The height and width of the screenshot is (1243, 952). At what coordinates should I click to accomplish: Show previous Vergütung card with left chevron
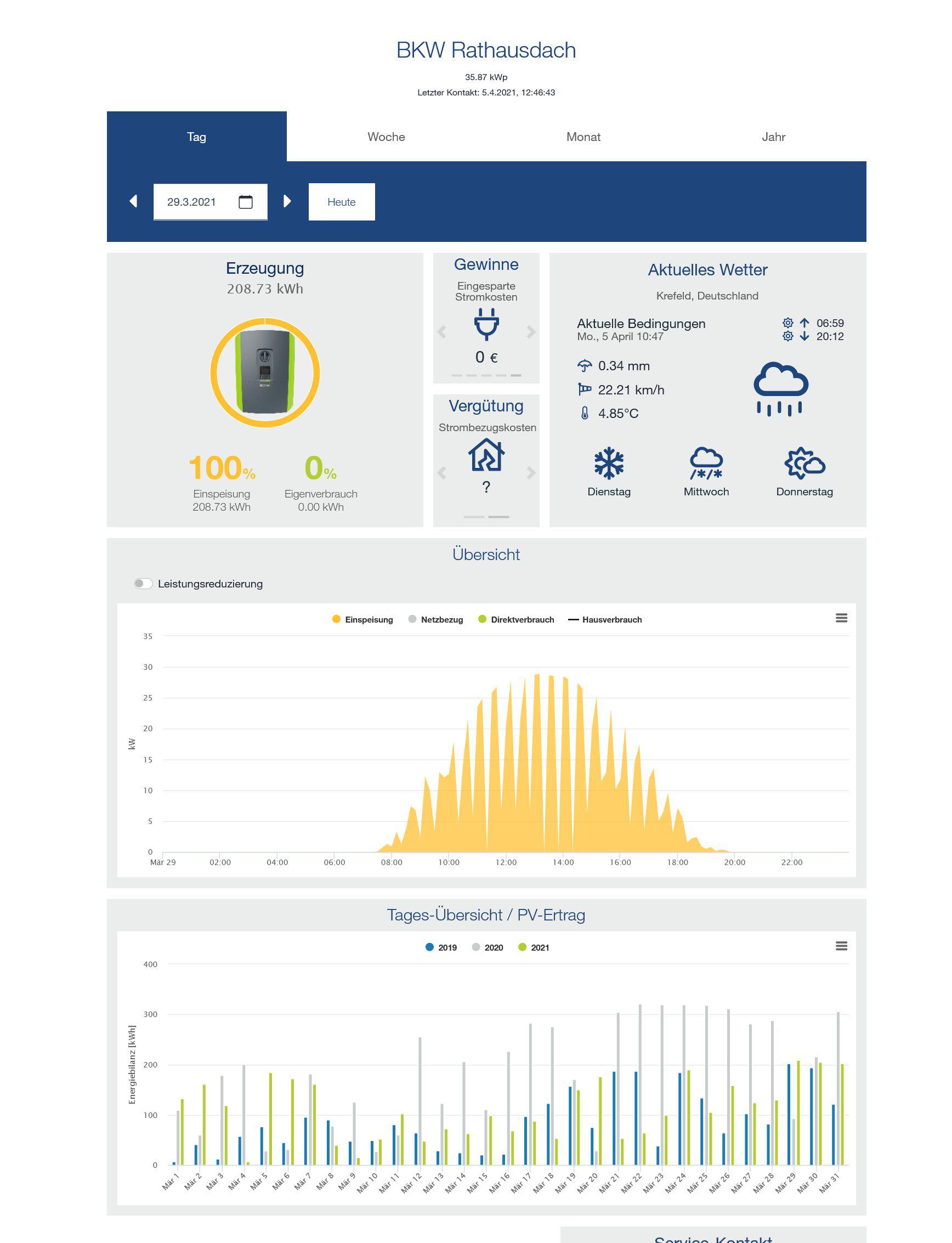tap(442, 473)
